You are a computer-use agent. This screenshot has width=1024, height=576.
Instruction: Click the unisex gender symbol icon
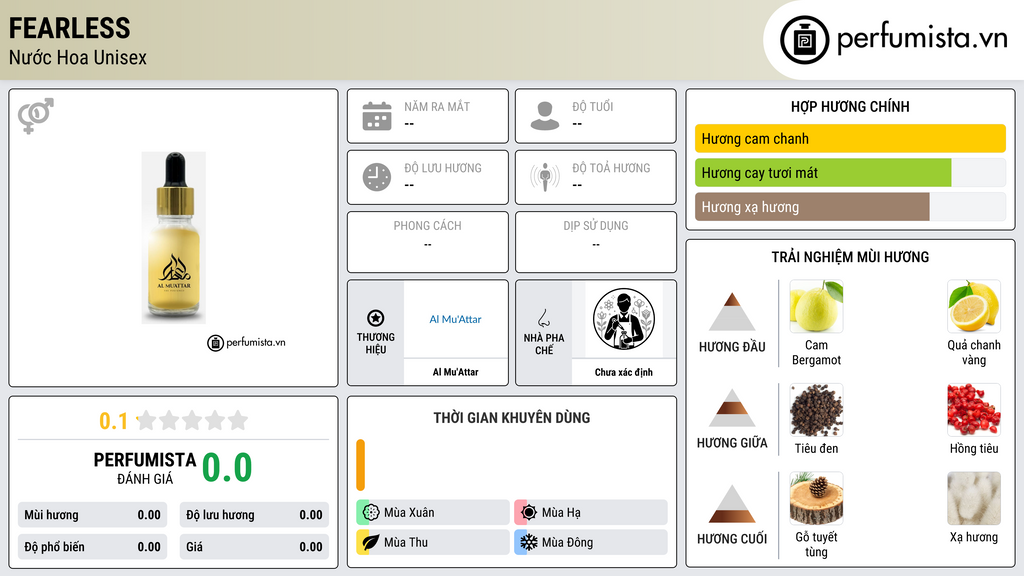point(35,116)
